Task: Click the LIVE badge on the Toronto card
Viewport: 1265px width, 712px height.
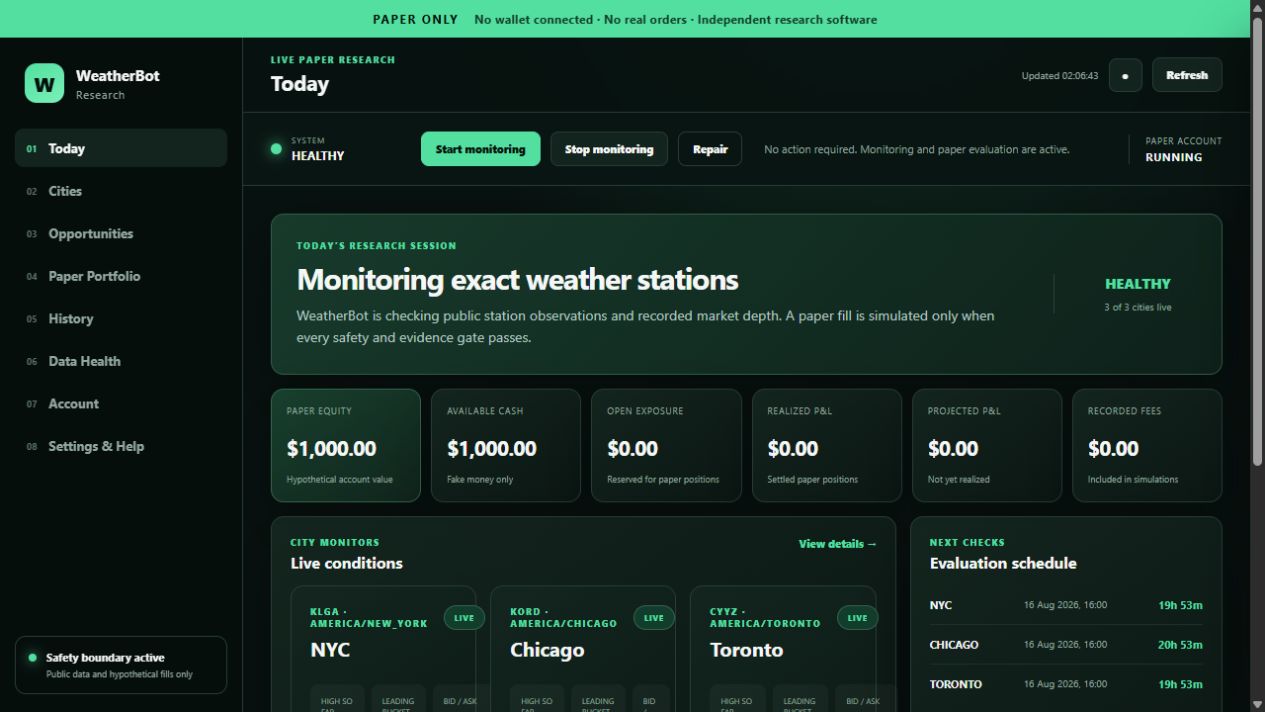Action: [x=858, y=618]
